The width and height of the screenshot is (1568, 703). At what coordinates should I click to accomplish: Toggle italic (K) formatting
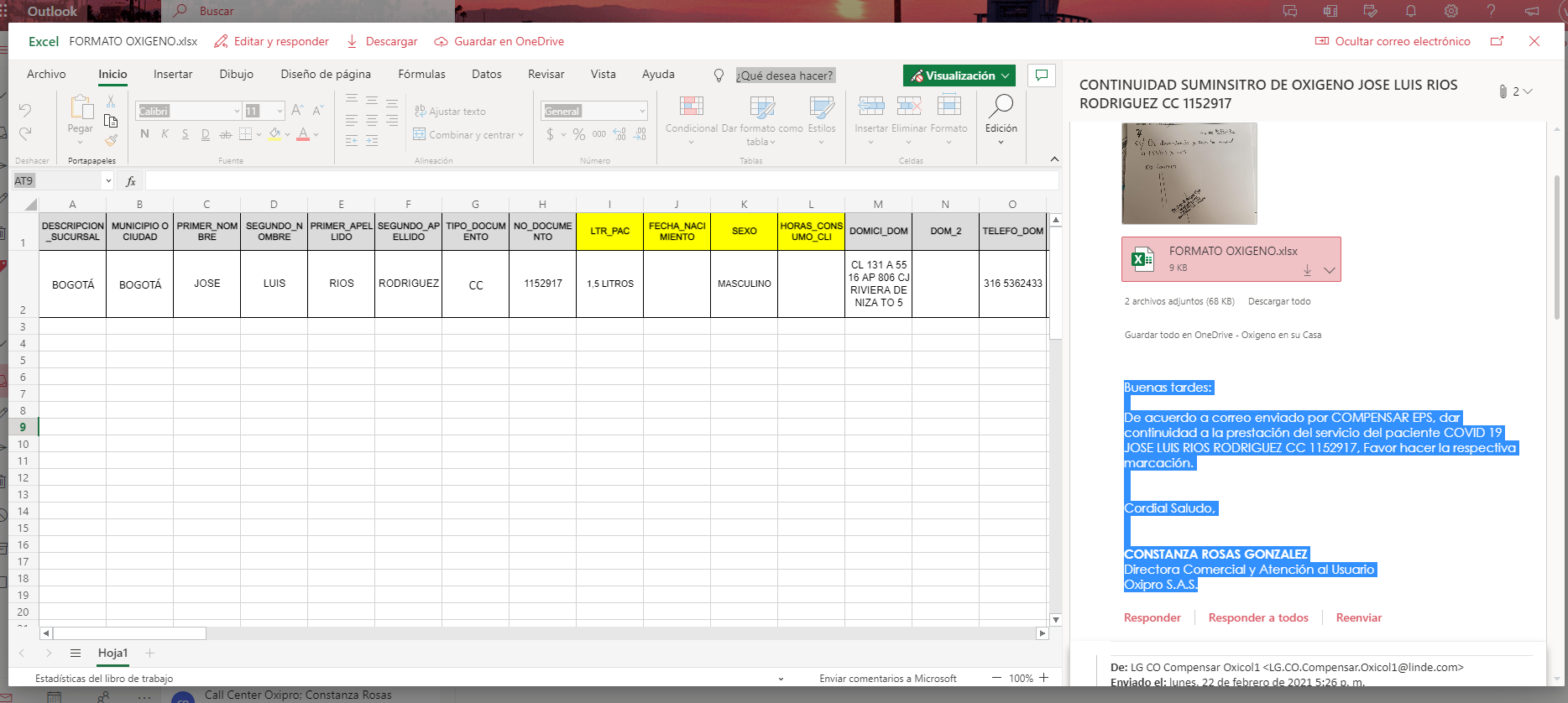coord(165,134)
